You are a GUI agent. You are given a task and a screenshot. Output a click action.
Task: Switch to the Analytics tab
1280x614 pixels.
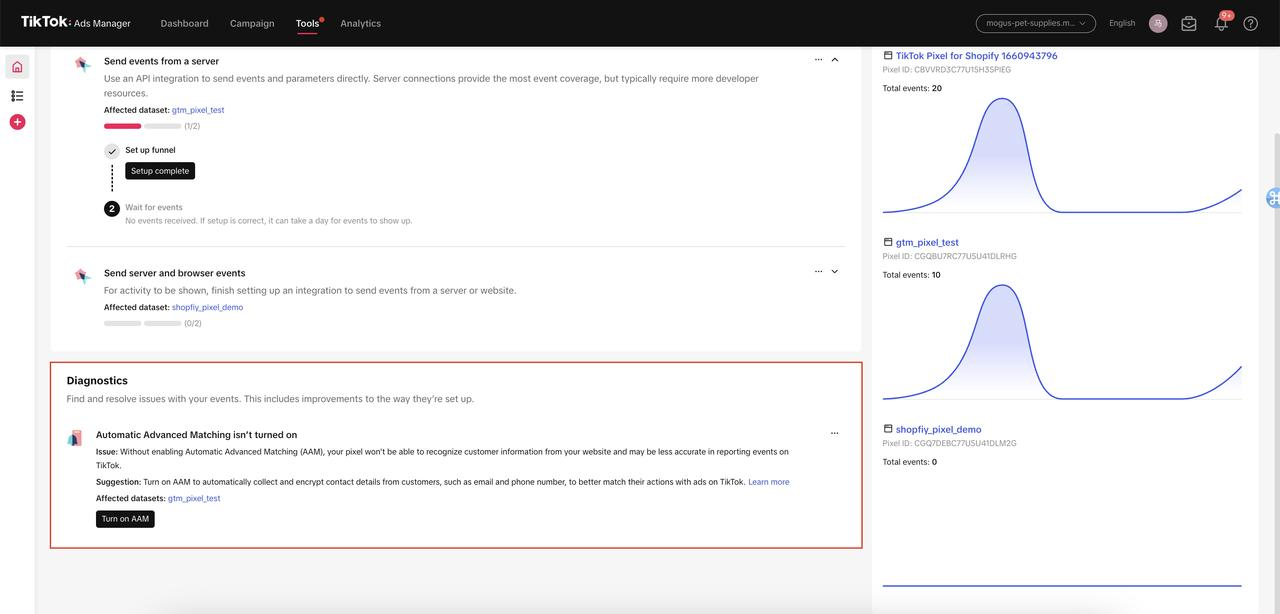[x=360, y=23]
